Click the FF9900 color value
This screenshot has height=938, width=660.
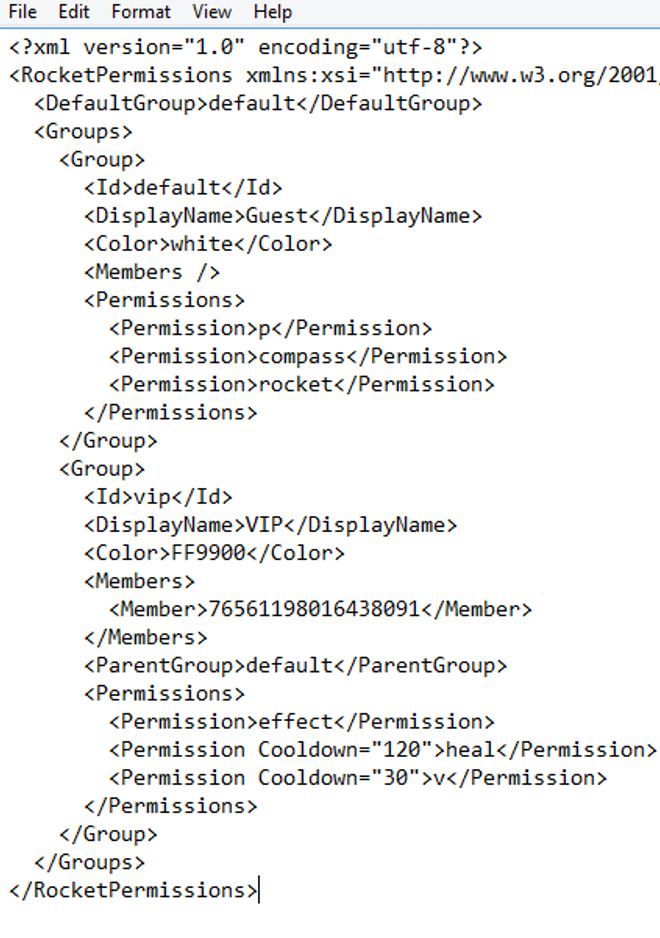tap(208, 553)
